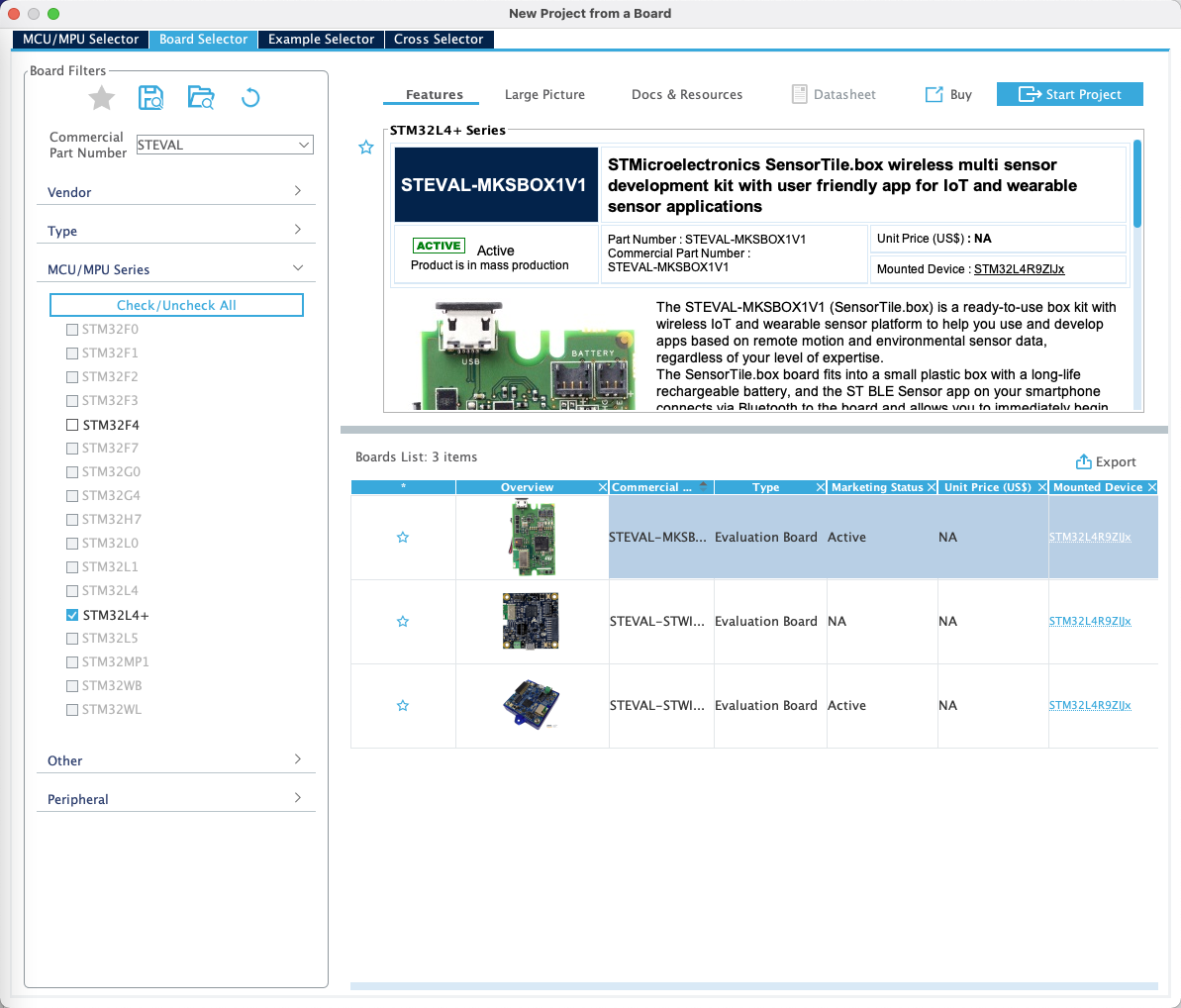Reset all board filters with the circular arrow
The height and width of the screenshot is (1008, 1181).
click(x=250, y=97)
